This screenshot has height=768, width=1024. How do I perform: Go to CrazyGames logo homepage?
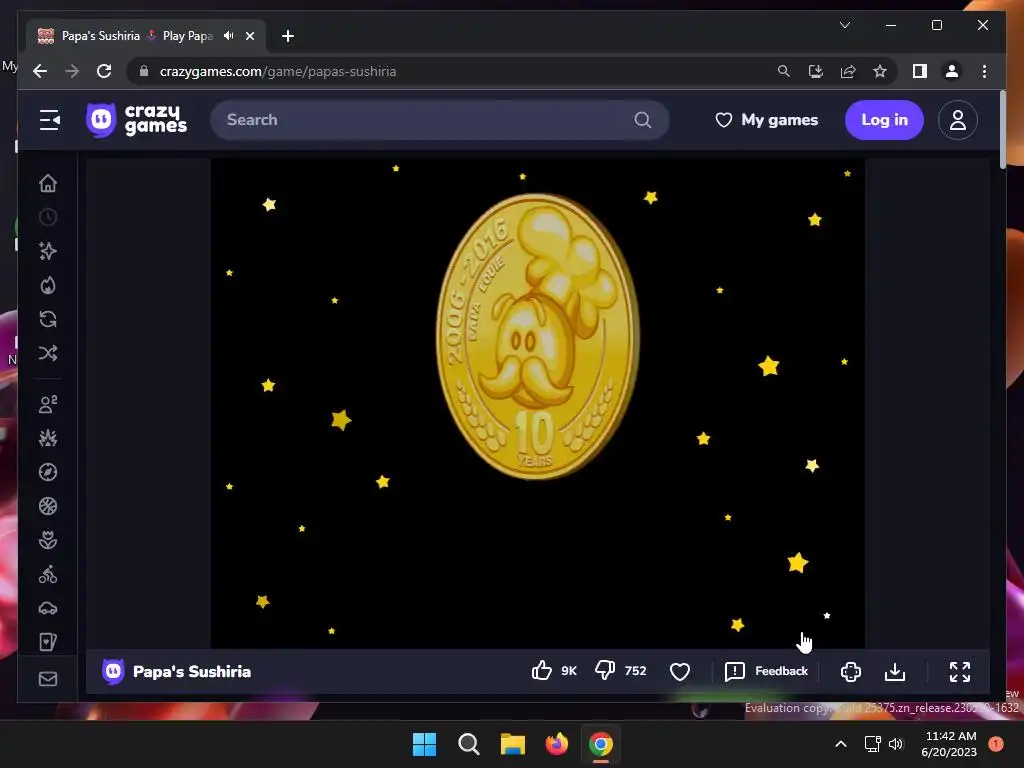pos(136,120)
